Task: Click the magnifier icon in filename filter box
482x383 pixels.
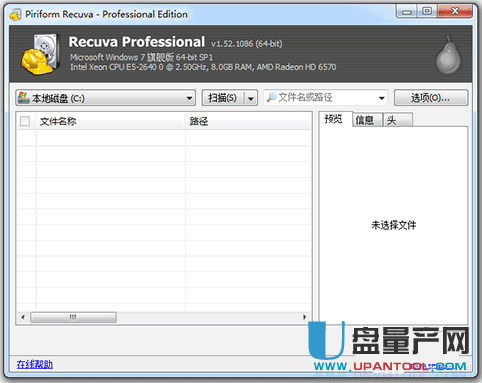Action: tap(272, 97)
